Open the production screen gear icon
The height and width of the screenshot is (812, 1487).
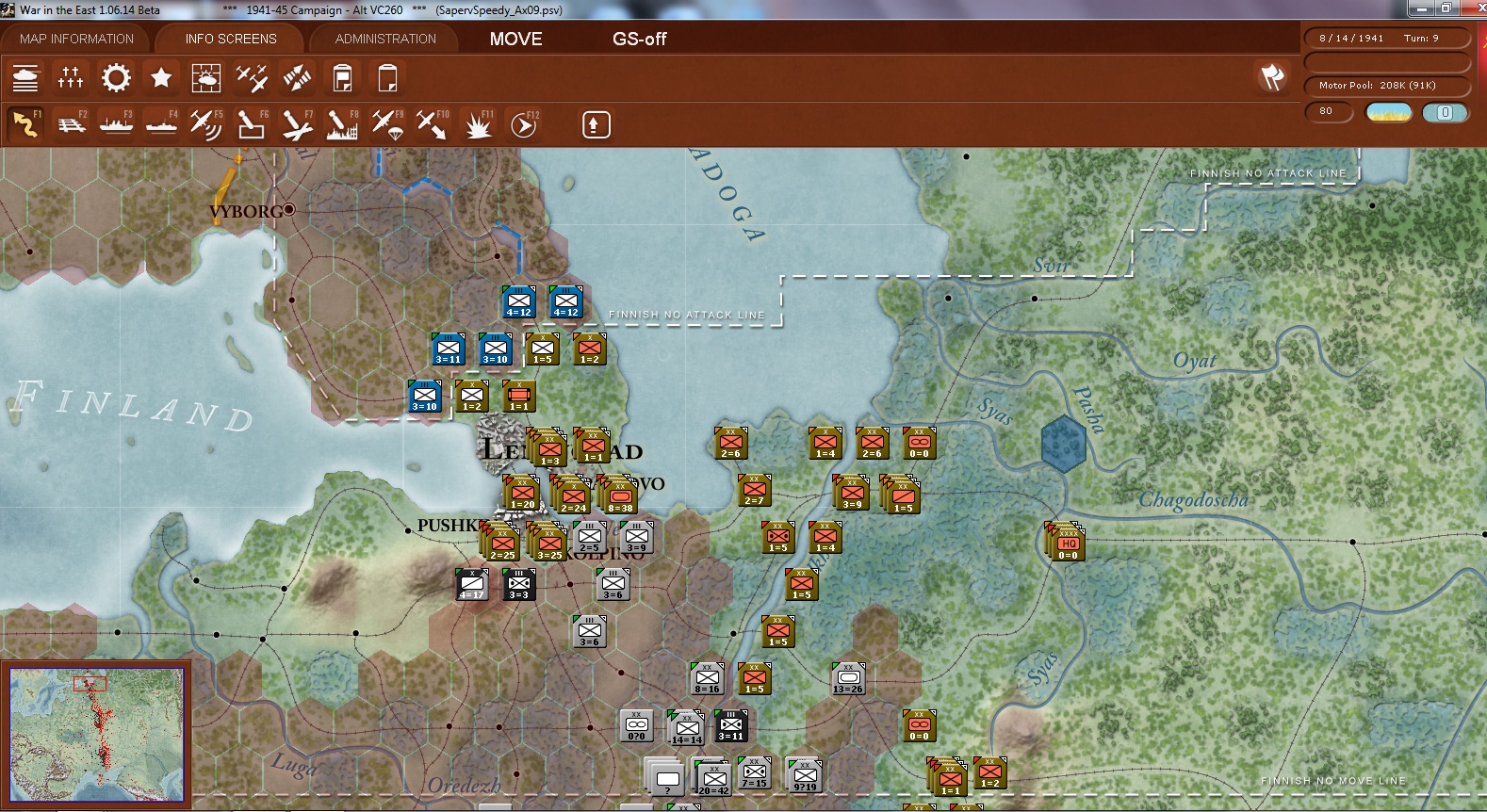tap(116, 77)
